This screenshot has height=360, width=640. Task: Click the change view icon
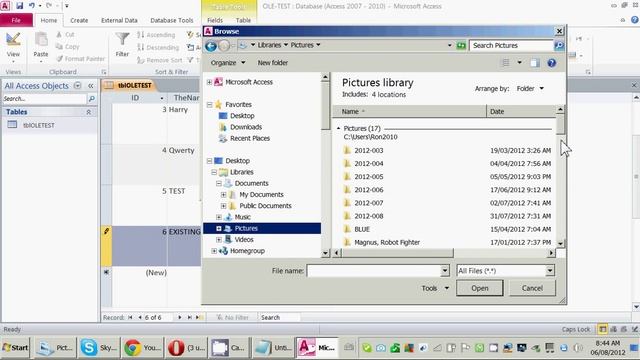click(506, 63)
